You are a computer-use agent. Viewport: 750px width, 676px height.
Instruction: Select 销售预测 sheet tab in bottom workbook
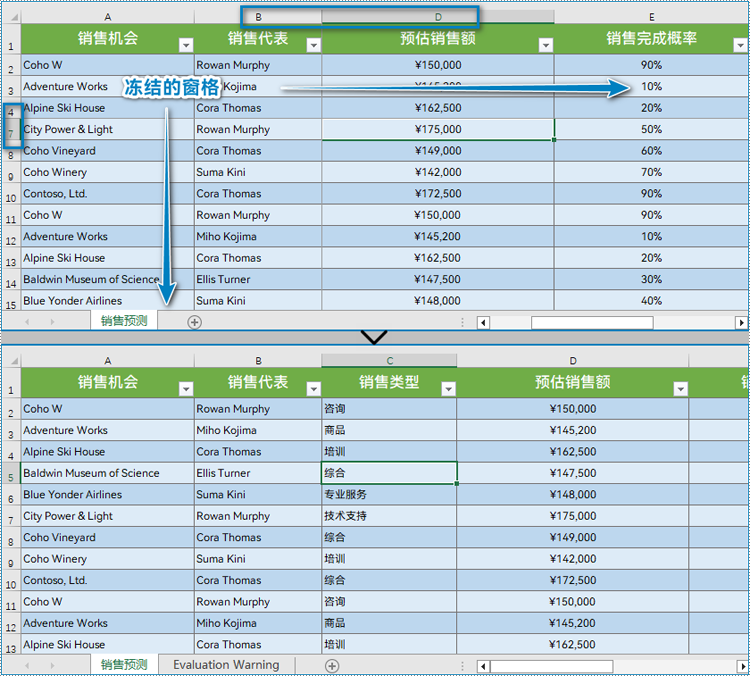click(124, 665)
